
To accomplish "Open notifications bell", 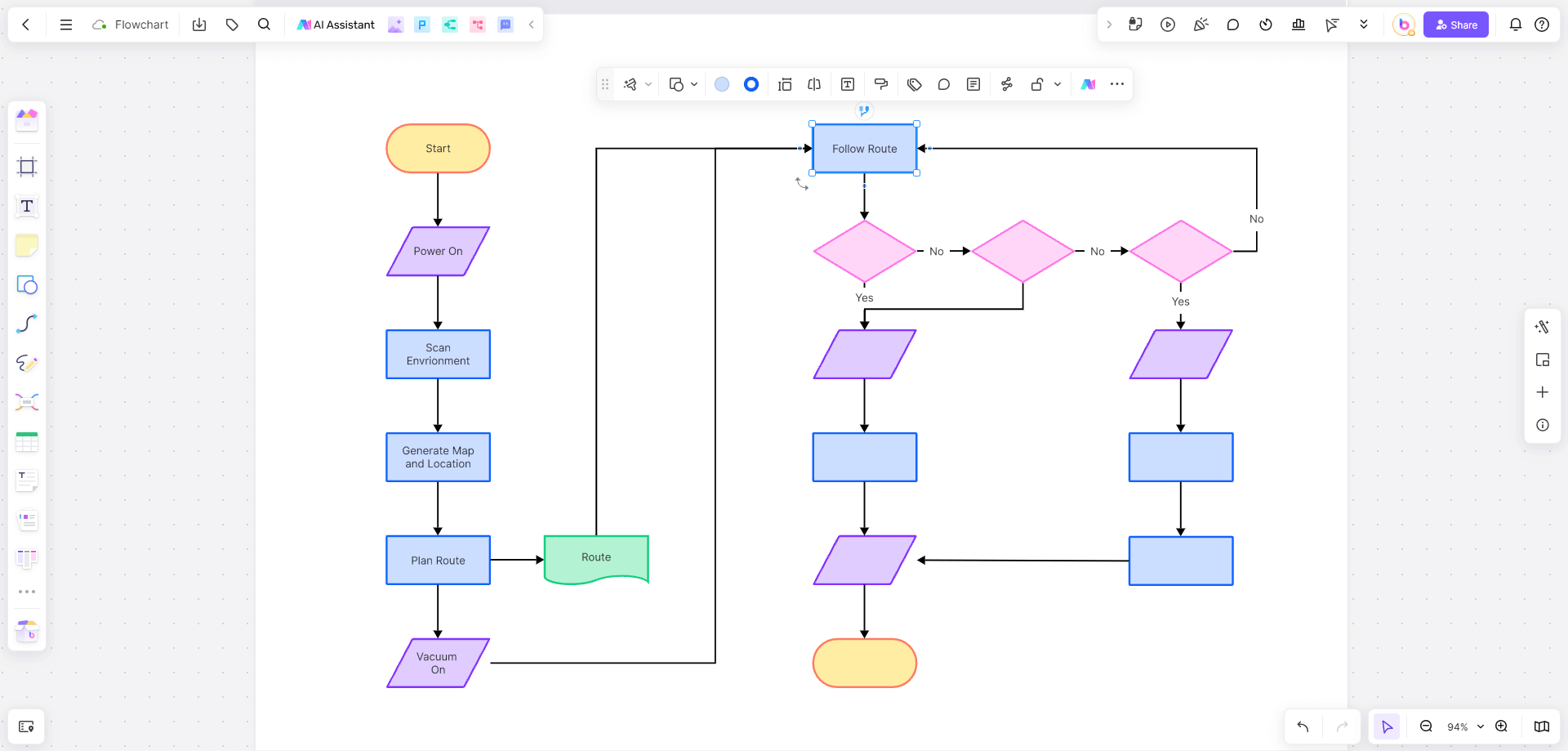I will [1516, 25].
